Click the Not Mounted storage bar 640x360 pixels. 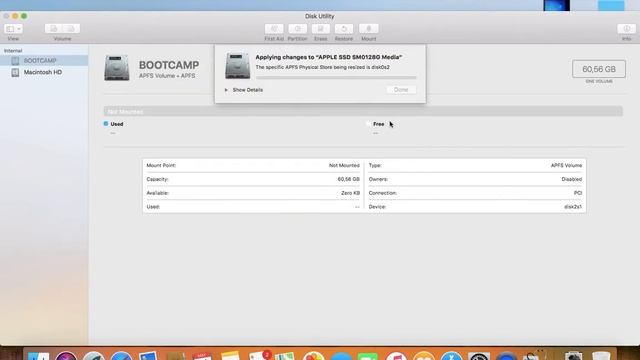pos(363,111)
